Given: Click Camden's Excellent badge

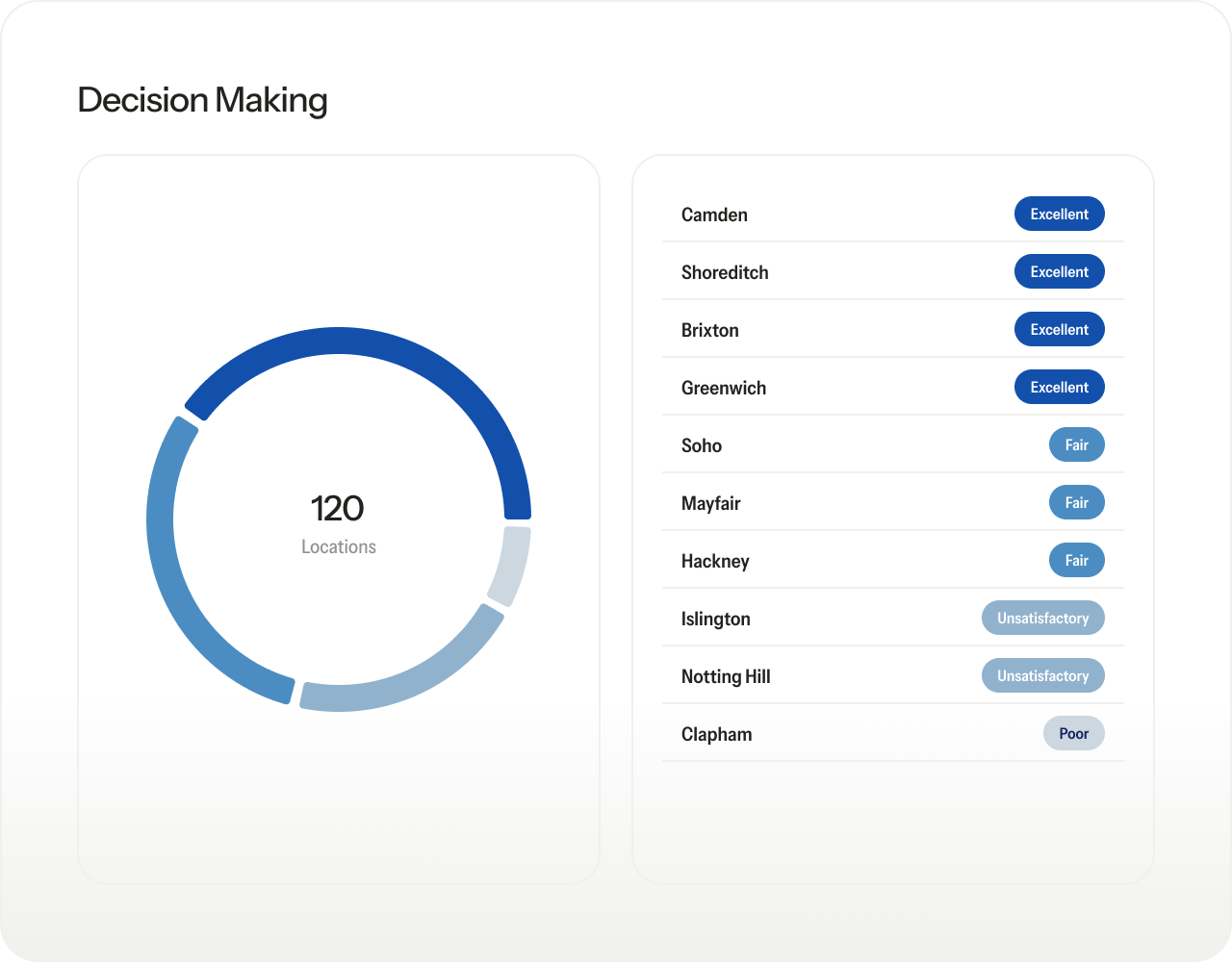Looking at the screenshot, I should (x=1059, y=214).
